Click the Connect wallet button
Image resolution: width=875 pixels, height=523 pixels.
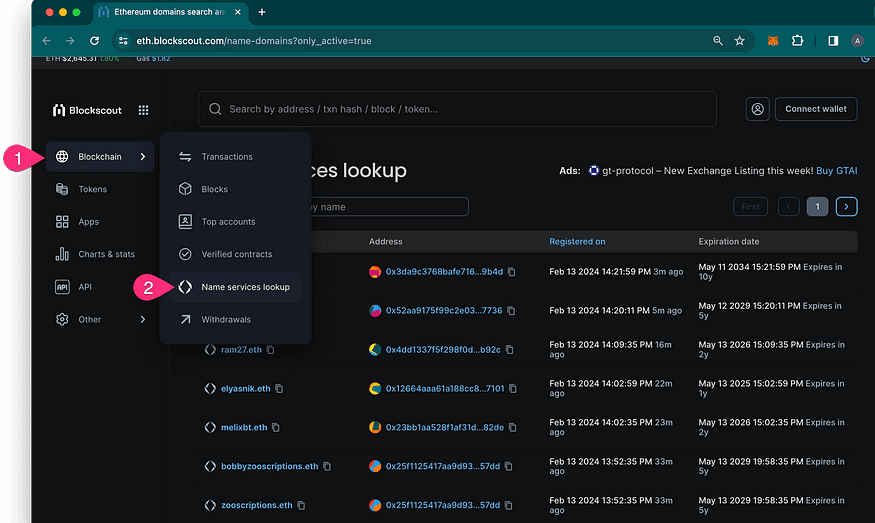click(816, 109)
